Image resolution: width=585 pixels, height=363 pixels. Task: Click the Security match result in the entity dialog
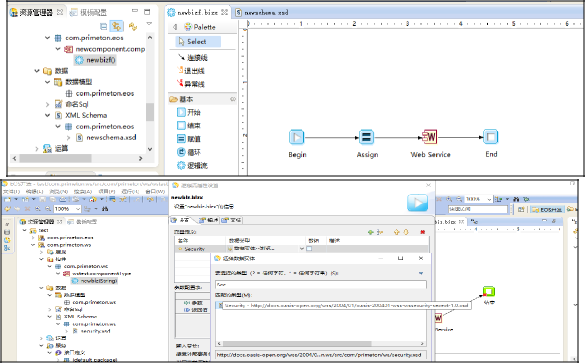coord(346,305)
